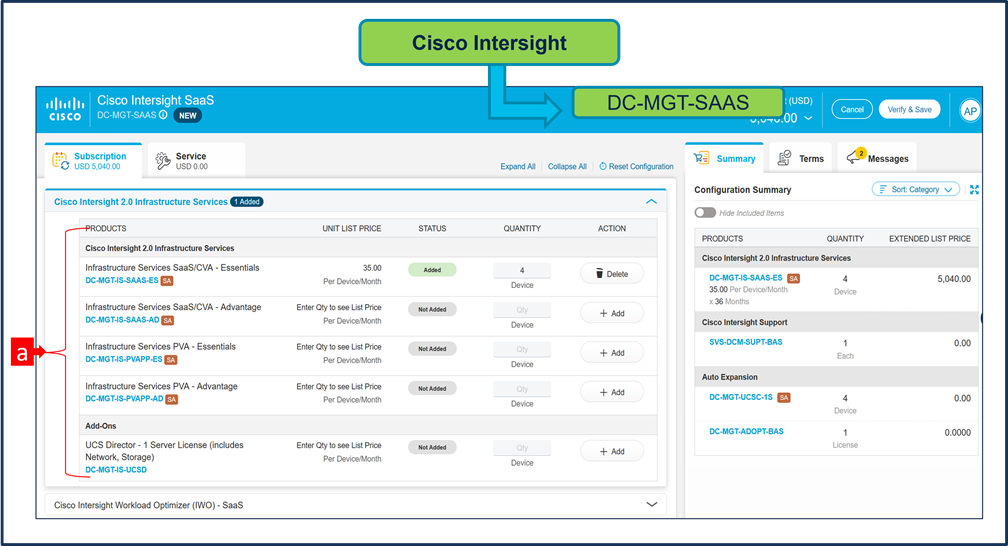The height and width of the screenshot is (546, 1008).
Task: Click the Added status badge
Action: [432, 270]
